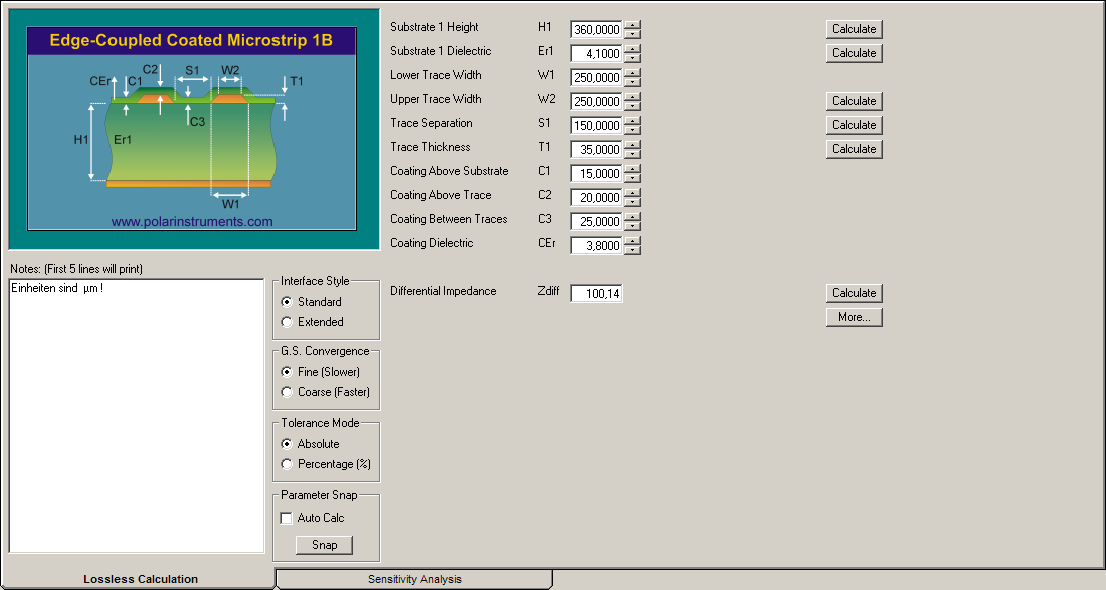
Task: Open the More... options button
Action: [854, 317]
